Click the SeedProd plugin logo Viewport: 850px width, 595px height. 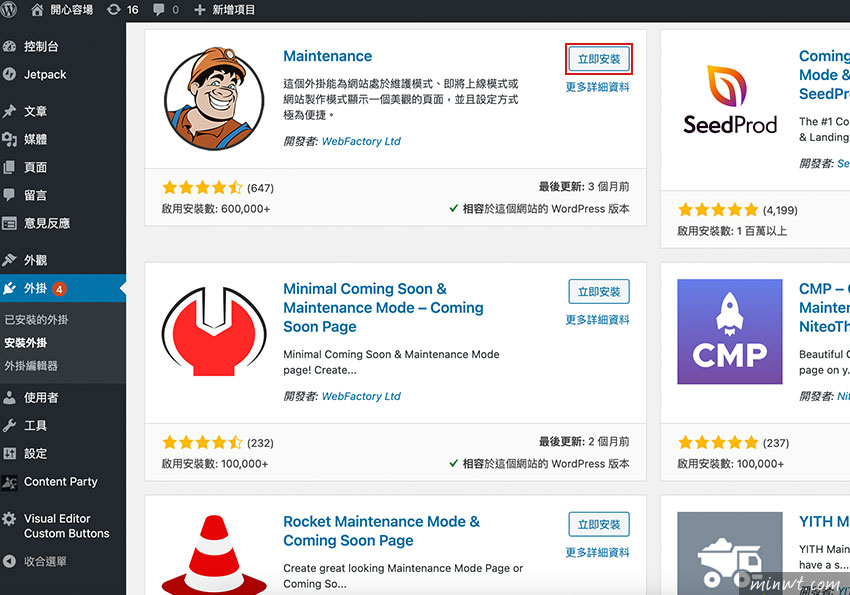click(730, 100)
